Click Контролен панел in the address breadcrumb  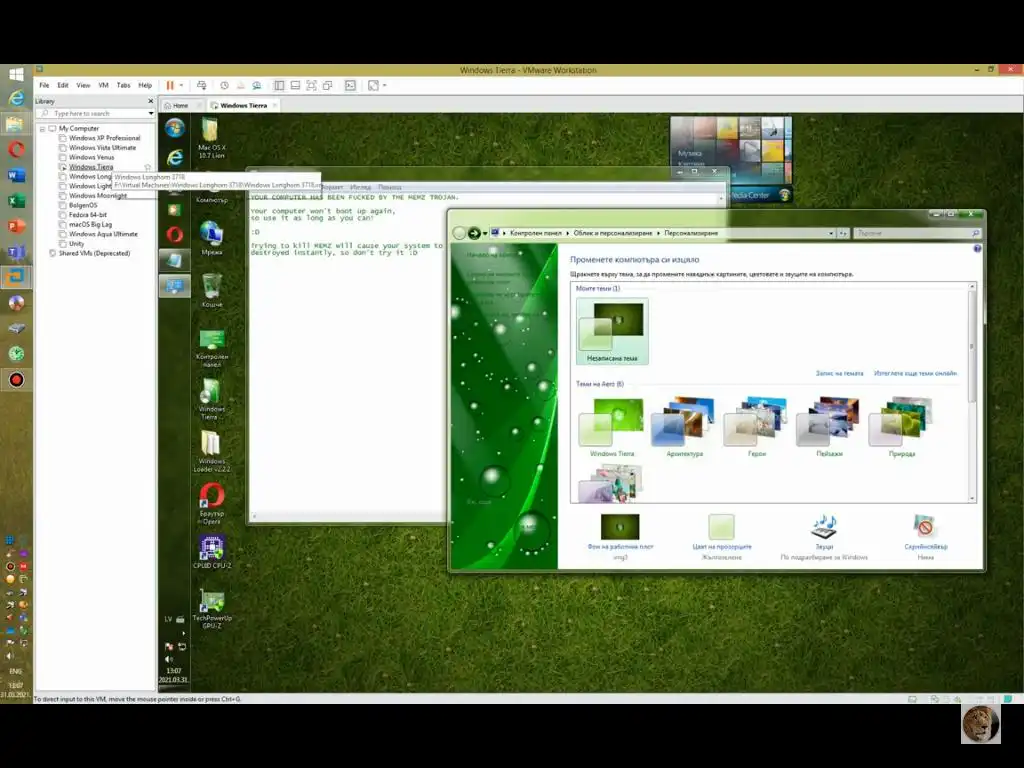coord(536,233)
